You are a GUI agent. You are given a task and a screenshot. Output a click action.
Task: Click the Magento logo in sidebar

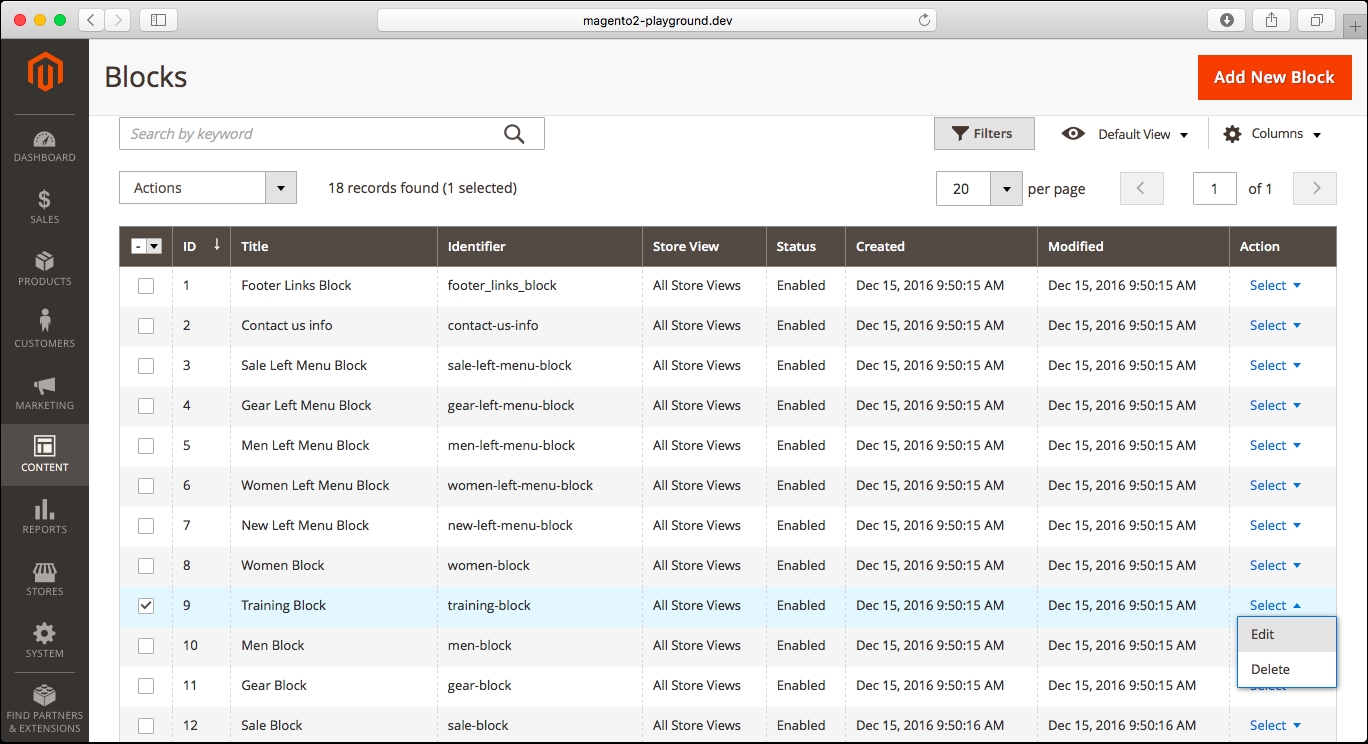click(45, 72)
